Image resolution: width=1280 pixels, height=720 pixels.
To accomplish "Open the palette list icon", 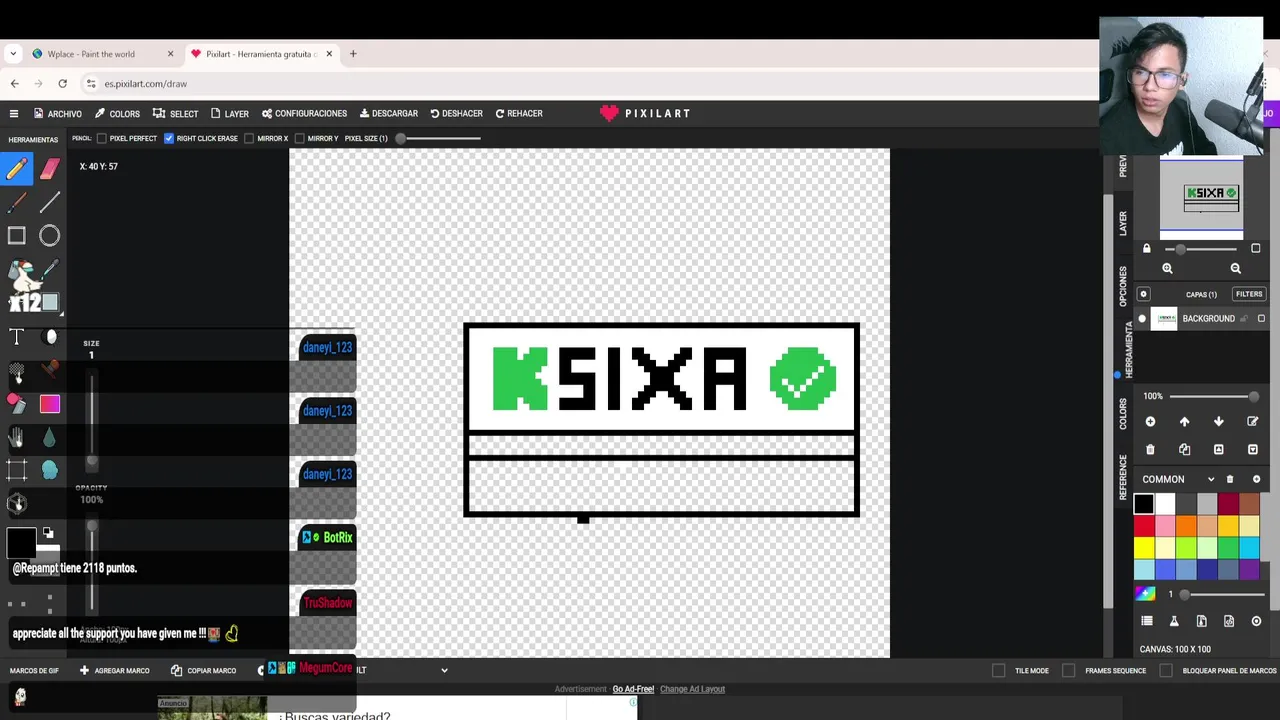I will click(x=1147, y=621).
